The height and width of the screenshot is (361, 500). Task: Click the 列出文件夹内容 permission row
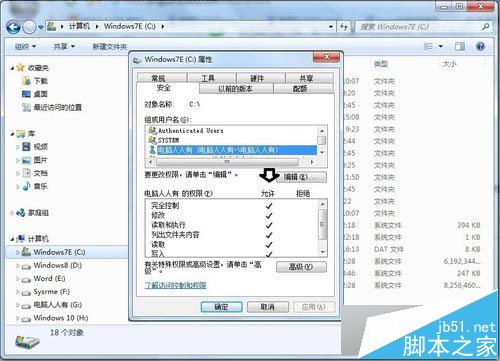[x=232, y=235]
